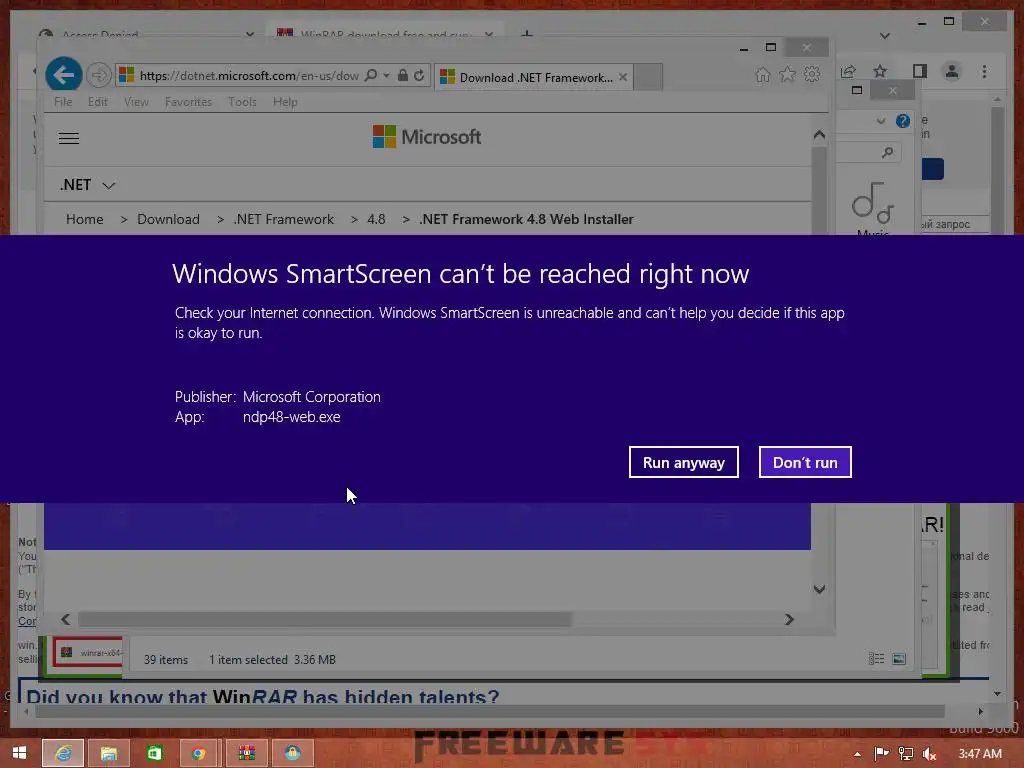Click the 3:47 AM taskbar clock
Screen dimensions: 1024x768
tap(980, 754)
